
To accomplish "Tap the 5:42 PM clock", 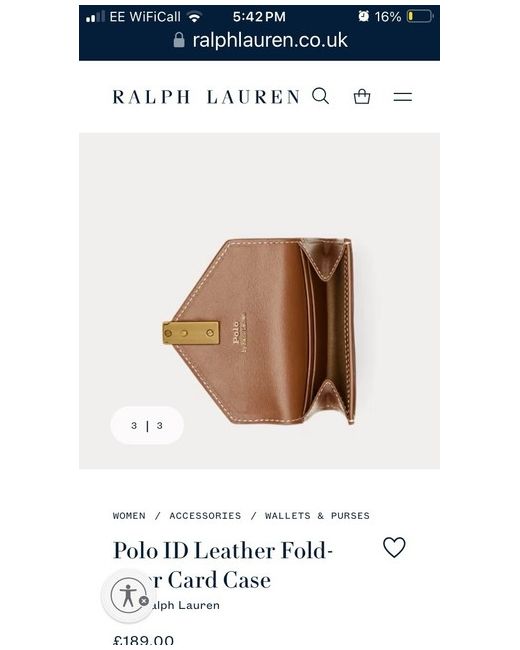I will point(259,17).
